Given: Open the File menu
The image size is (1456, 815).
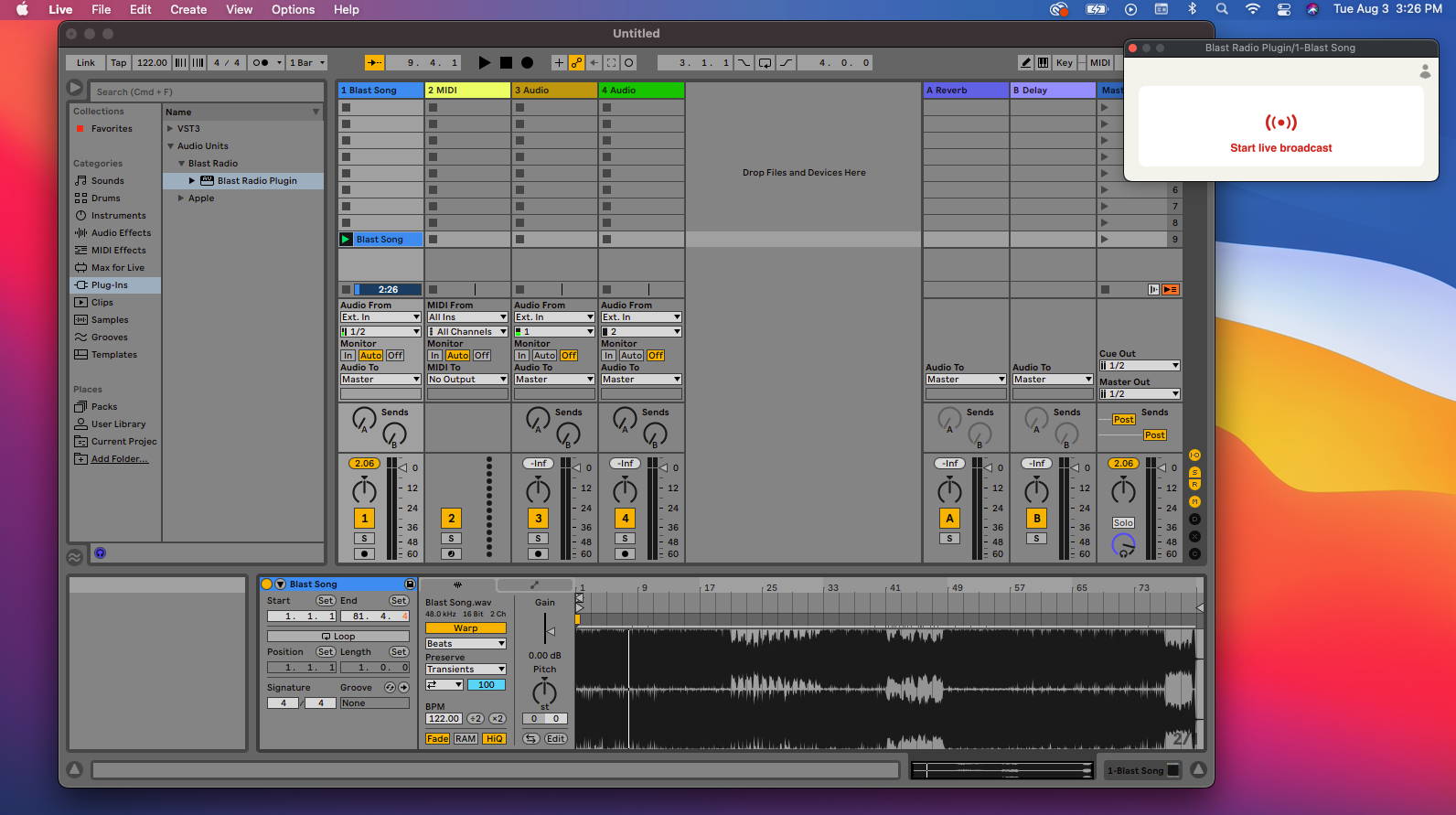Looking at the screenshot, I should 102,9.
